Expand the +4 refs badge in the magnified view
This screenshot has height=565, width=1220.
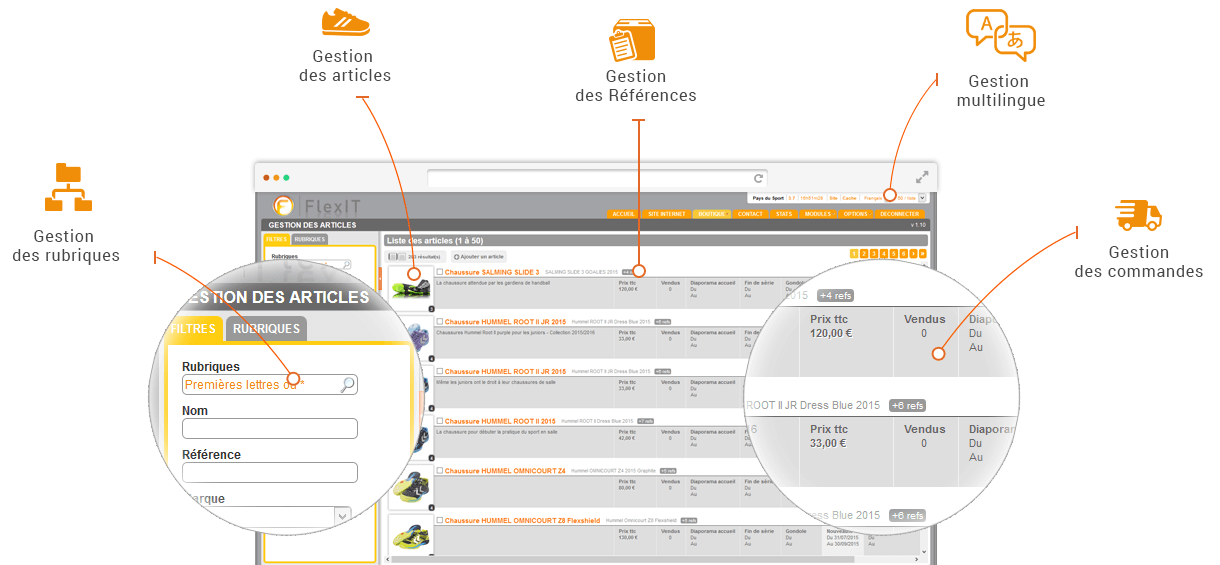tap(835, 295)
